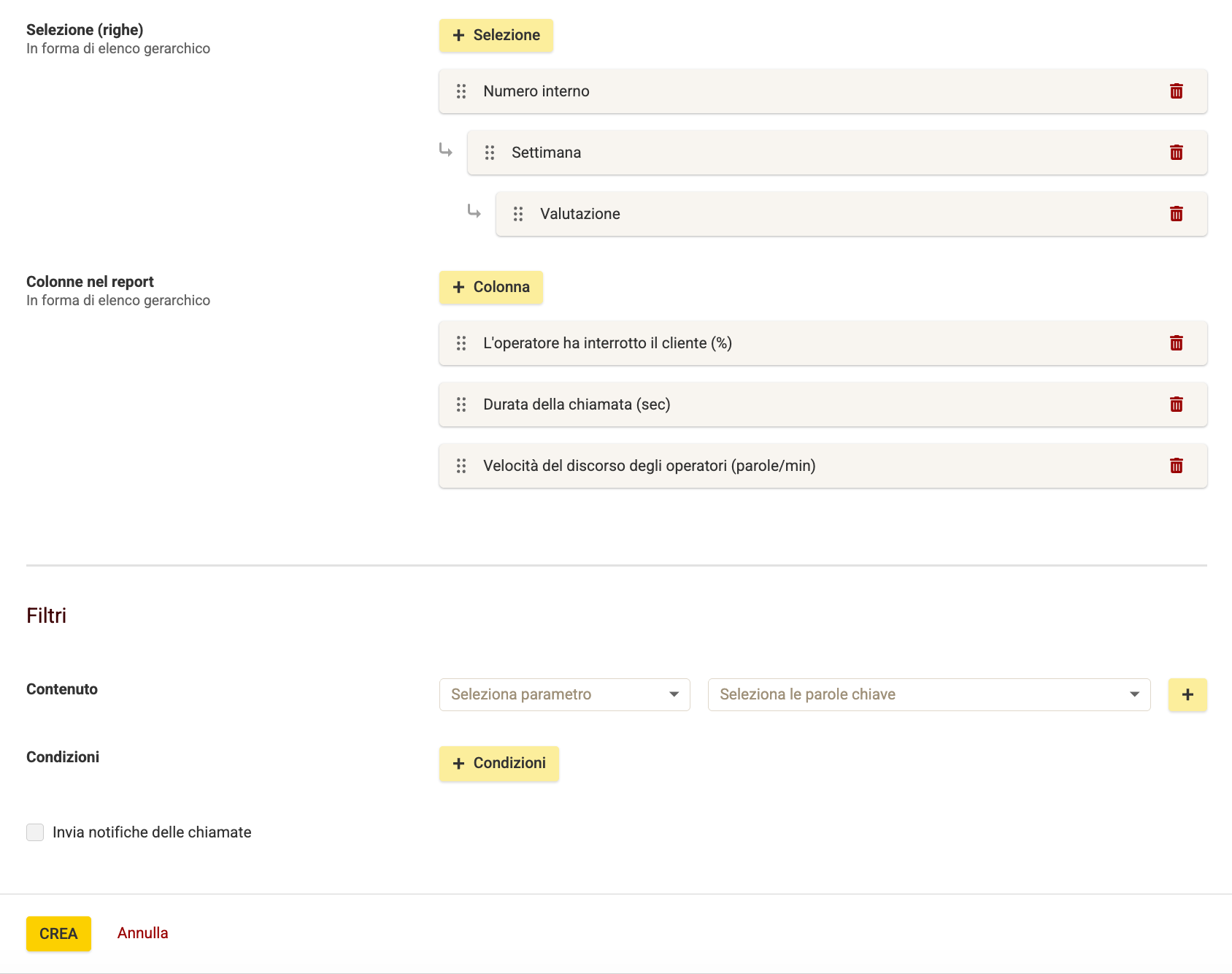The height and width of the screenshot is (974, 1232).
Task: Remove the column L'operatore ha interrotto il cliente
Action: click(1177, 343)
